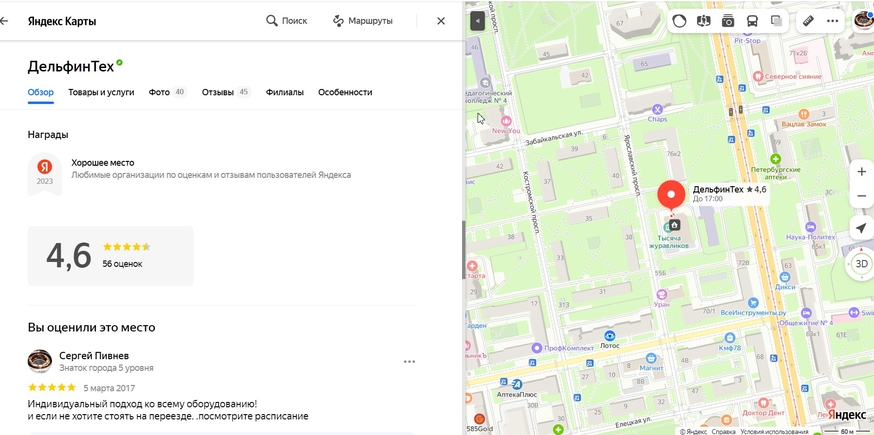Click the Костромской просп. street label
The width and height of the screenshot is (874, 435).
pos(529,201)
